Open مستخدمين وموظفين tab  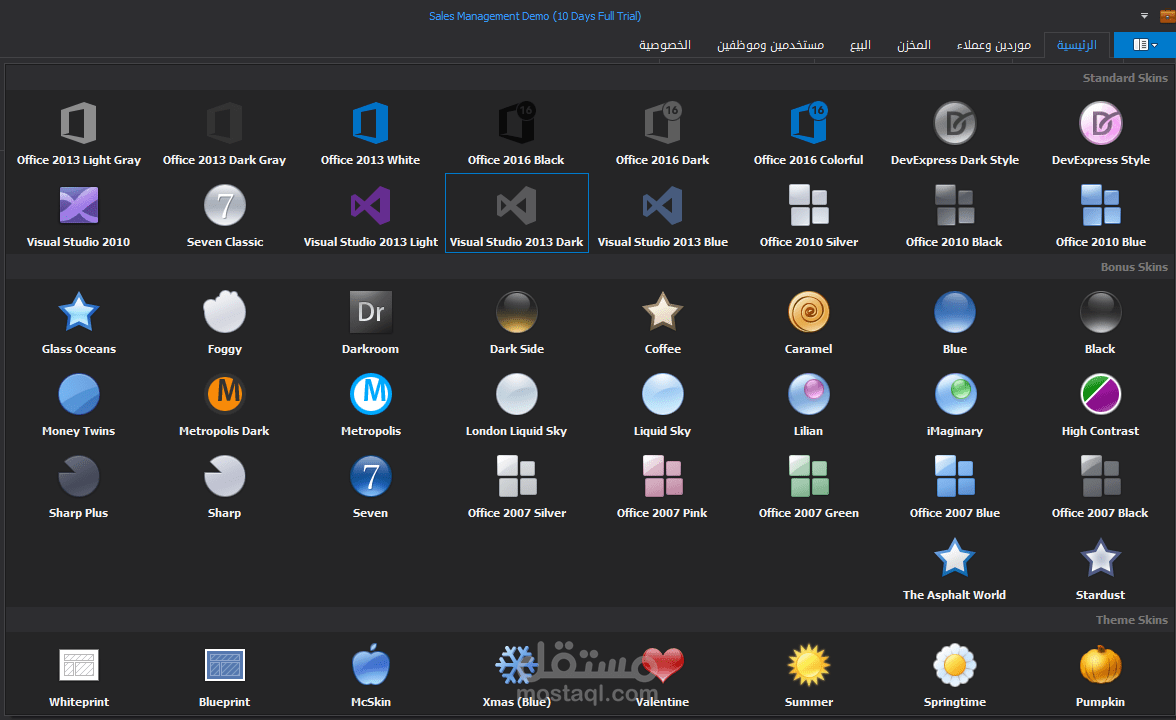pyautogui.click(x=770, y=45)
